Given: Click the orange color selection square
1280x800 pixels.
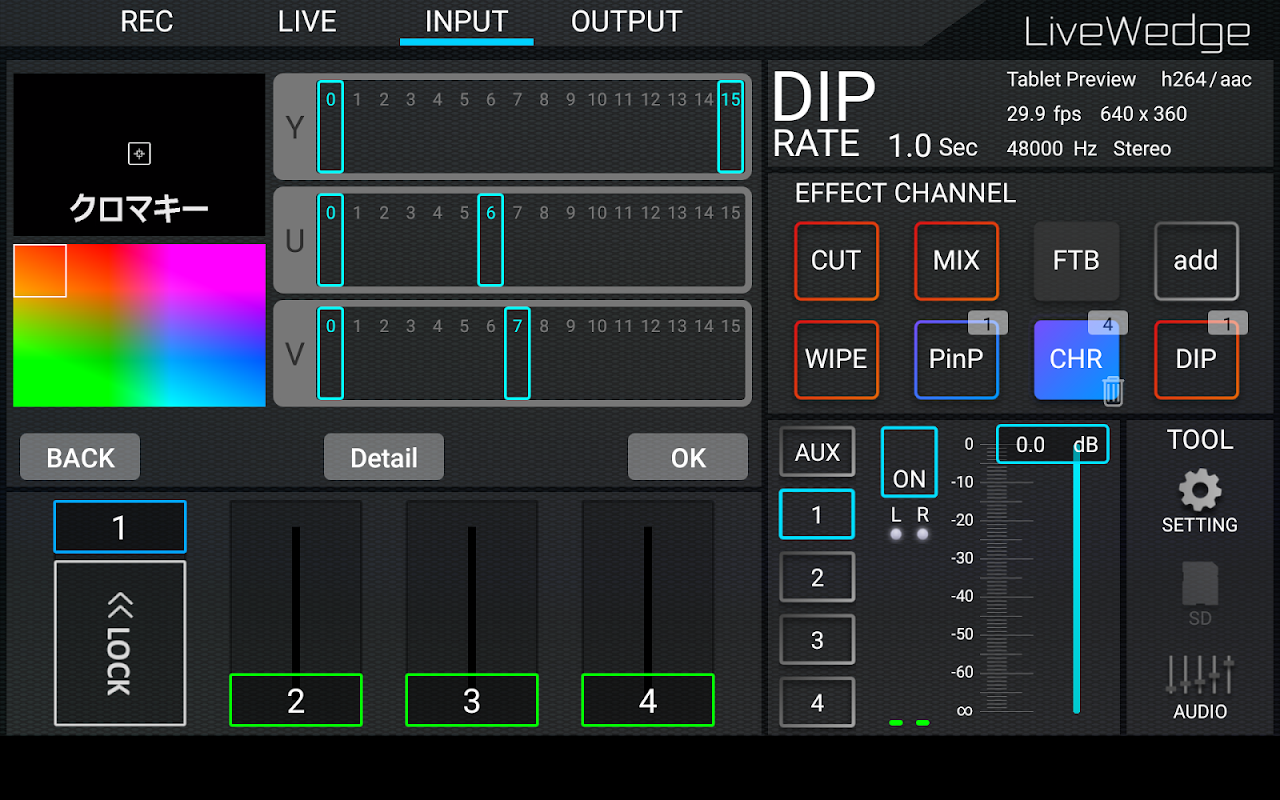Looking at the screenshot, I should click(x=40, y=270).
